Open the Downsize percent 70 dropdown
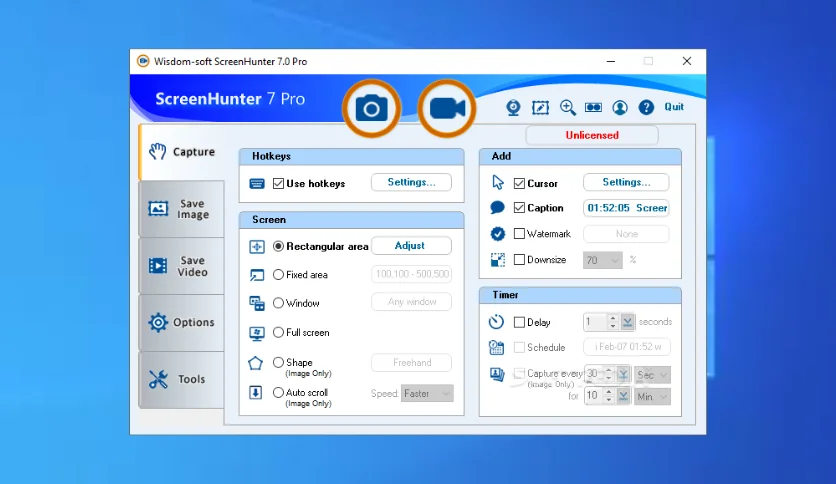Image resolution: width=836 pixels, height=484 pixels. (602, 260)
